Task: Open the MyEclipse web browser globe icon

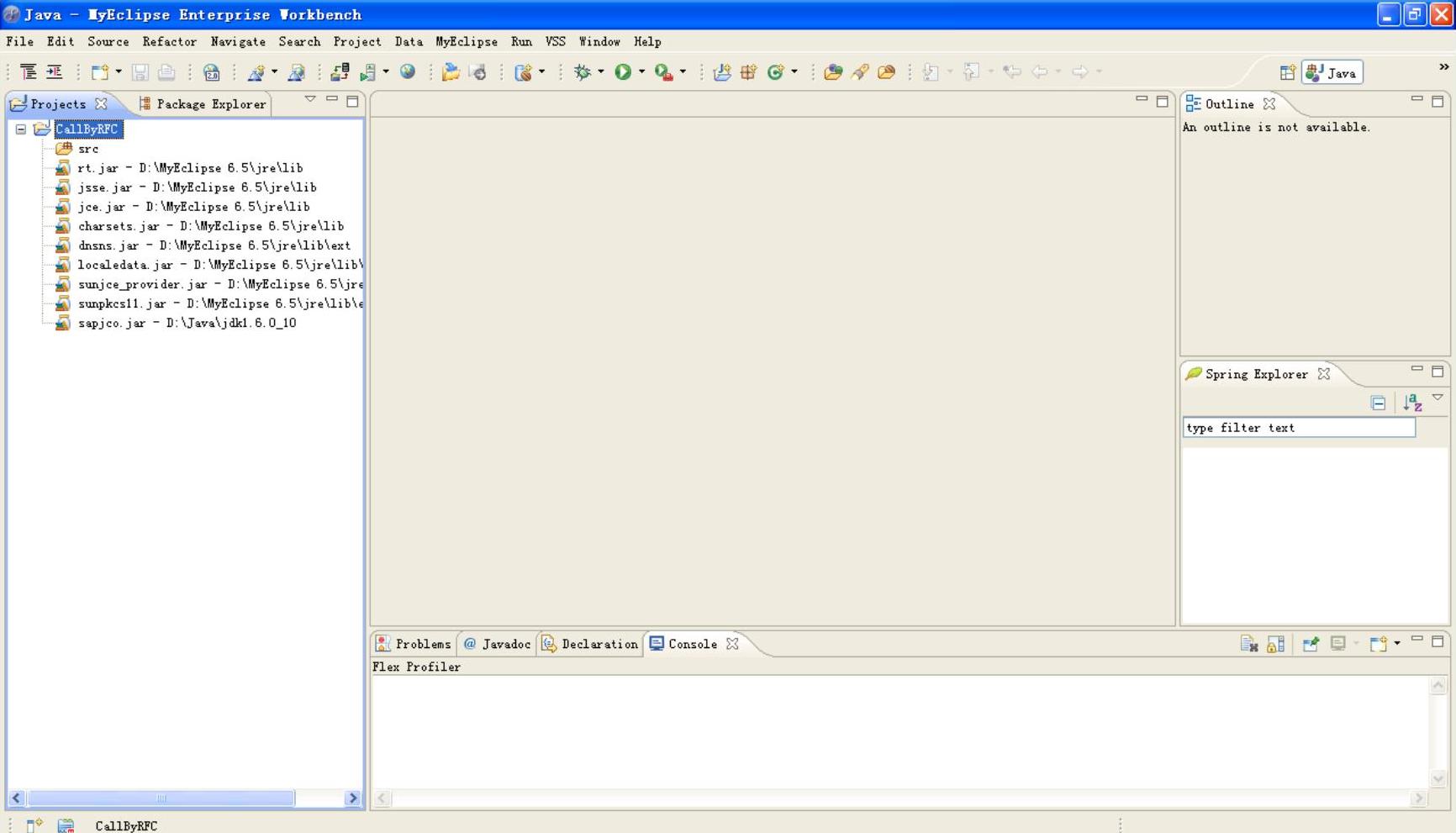Action: [408, 72]
